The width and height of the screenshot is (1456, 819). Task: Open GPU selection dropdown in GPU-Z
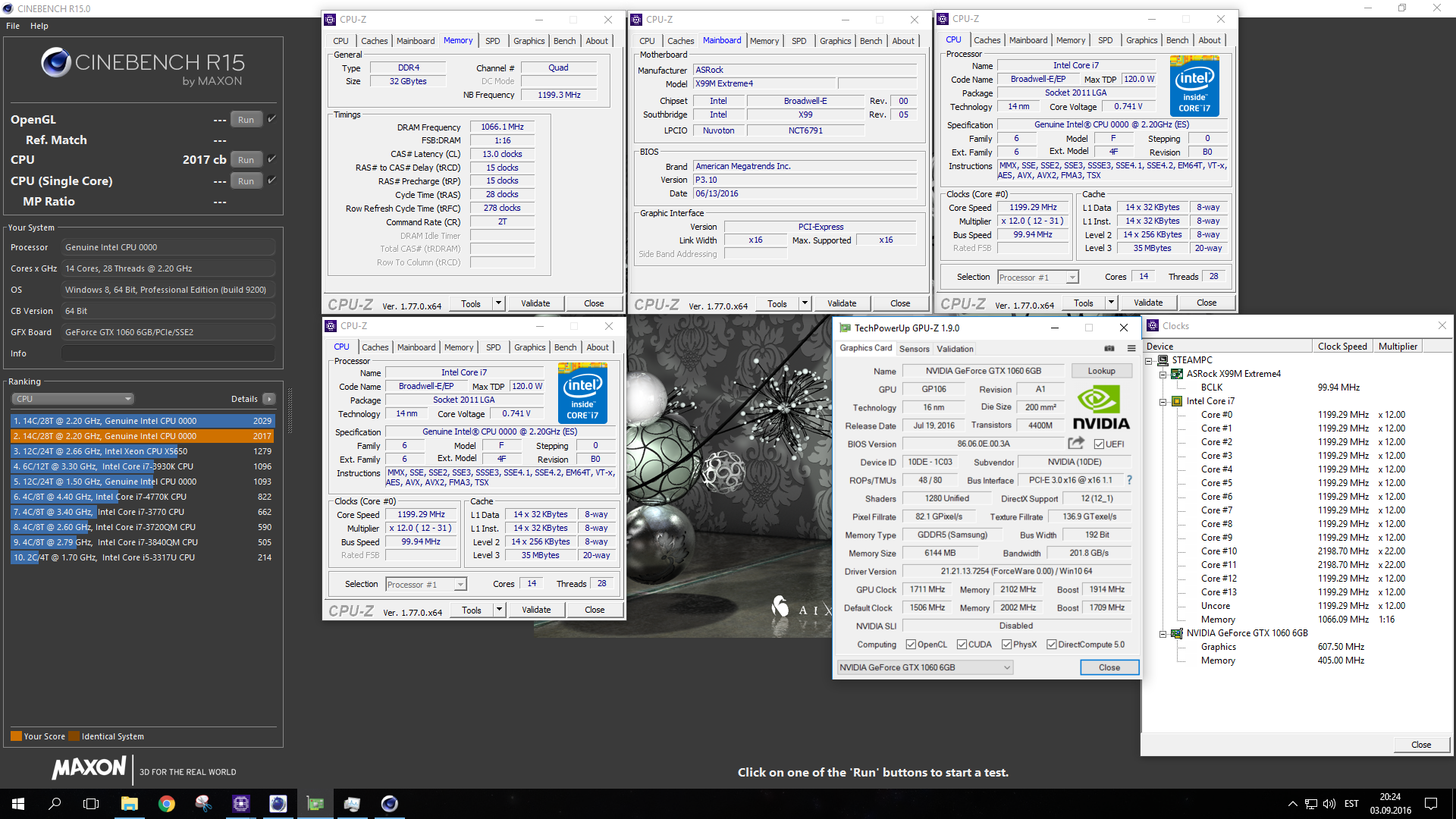[924, 667]
